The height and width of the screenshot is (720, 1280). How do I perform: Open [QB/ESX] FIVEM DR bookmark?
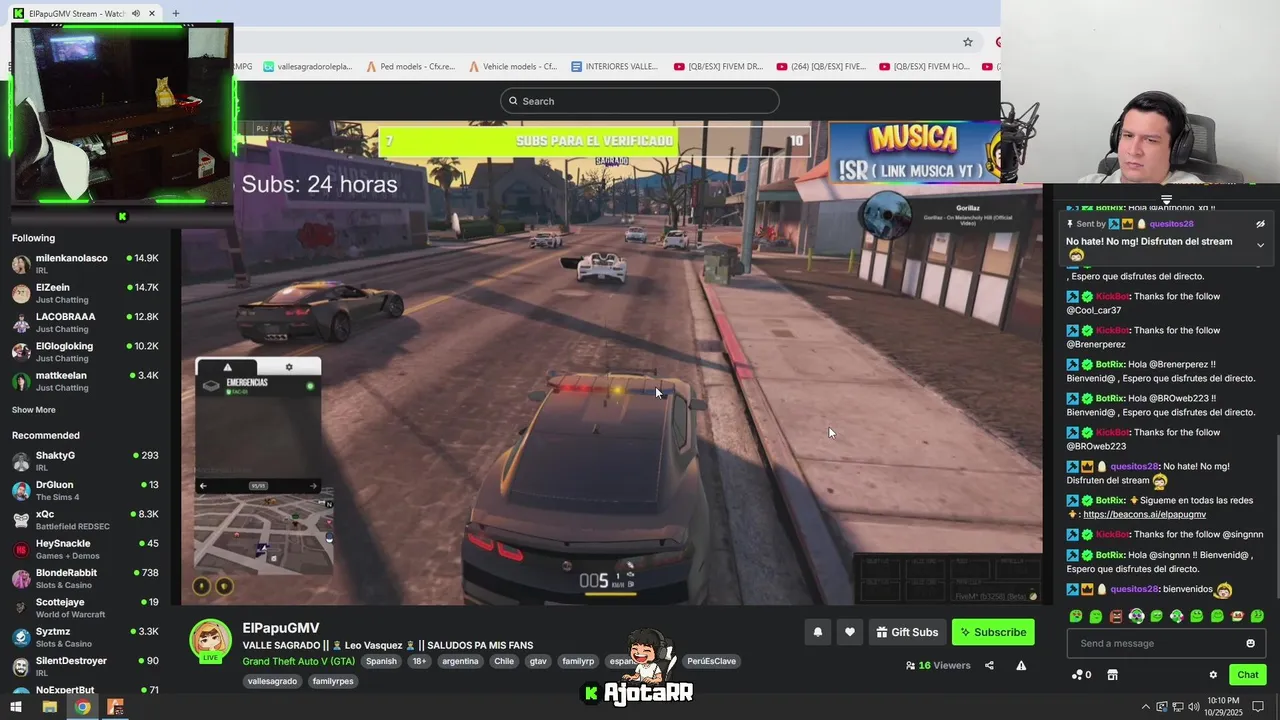point(718,67)
